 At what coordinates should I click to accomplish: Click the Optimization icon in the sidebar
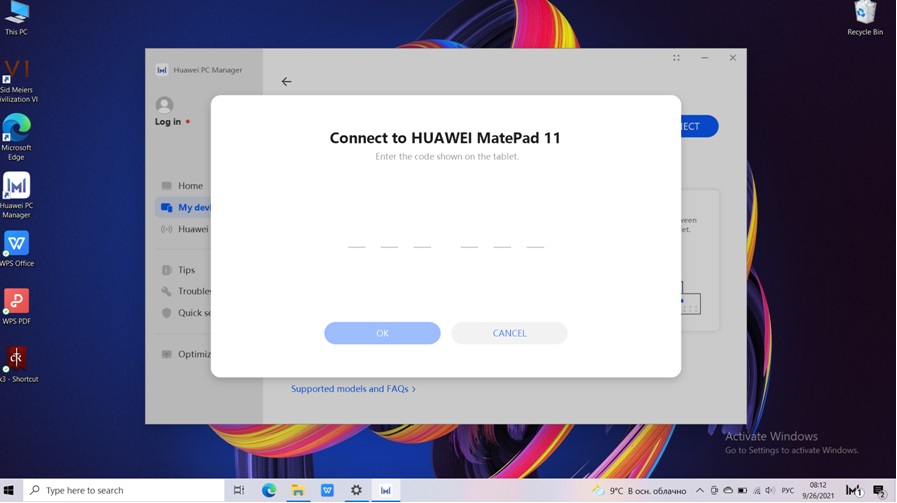click(167, 354)
